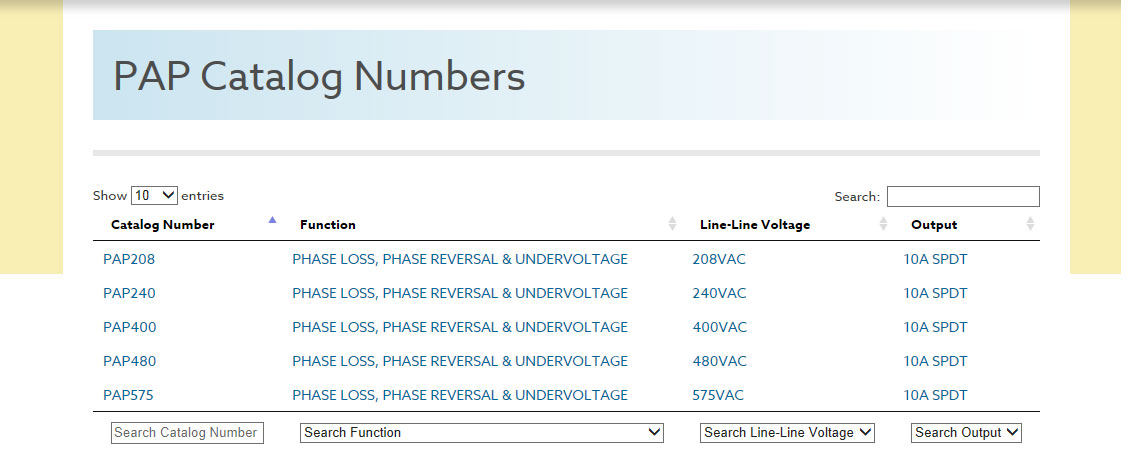This screenshot has height=464, width=1127.
Task: Click the Output column sort arrows icon
Action: (x=1030, y=223)
